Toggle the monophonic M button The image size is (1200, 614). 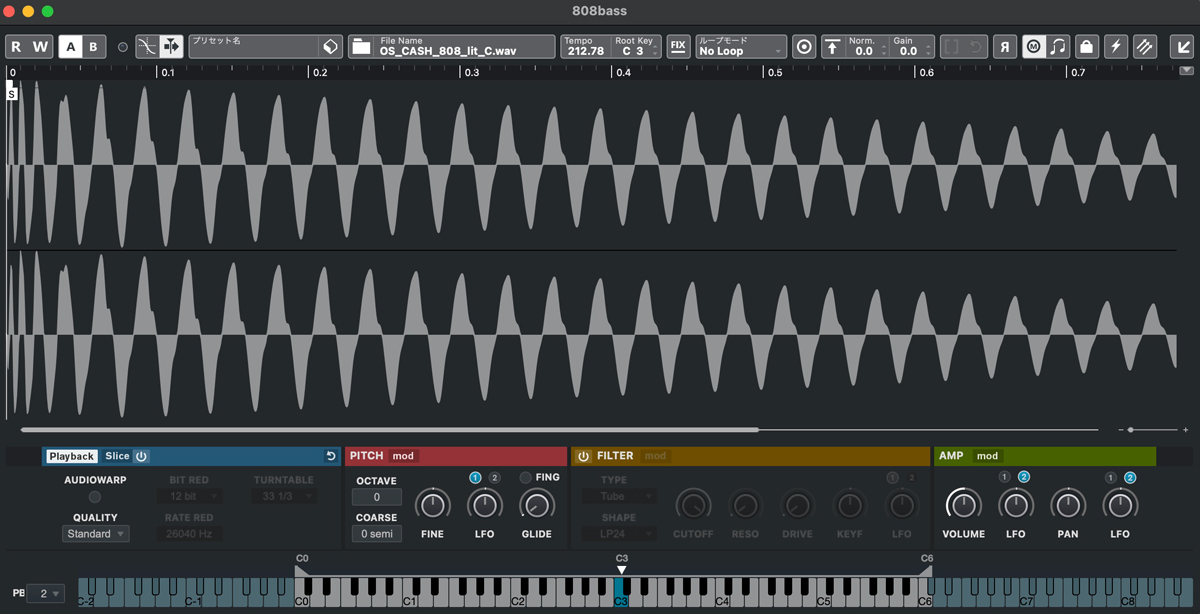1034,47
